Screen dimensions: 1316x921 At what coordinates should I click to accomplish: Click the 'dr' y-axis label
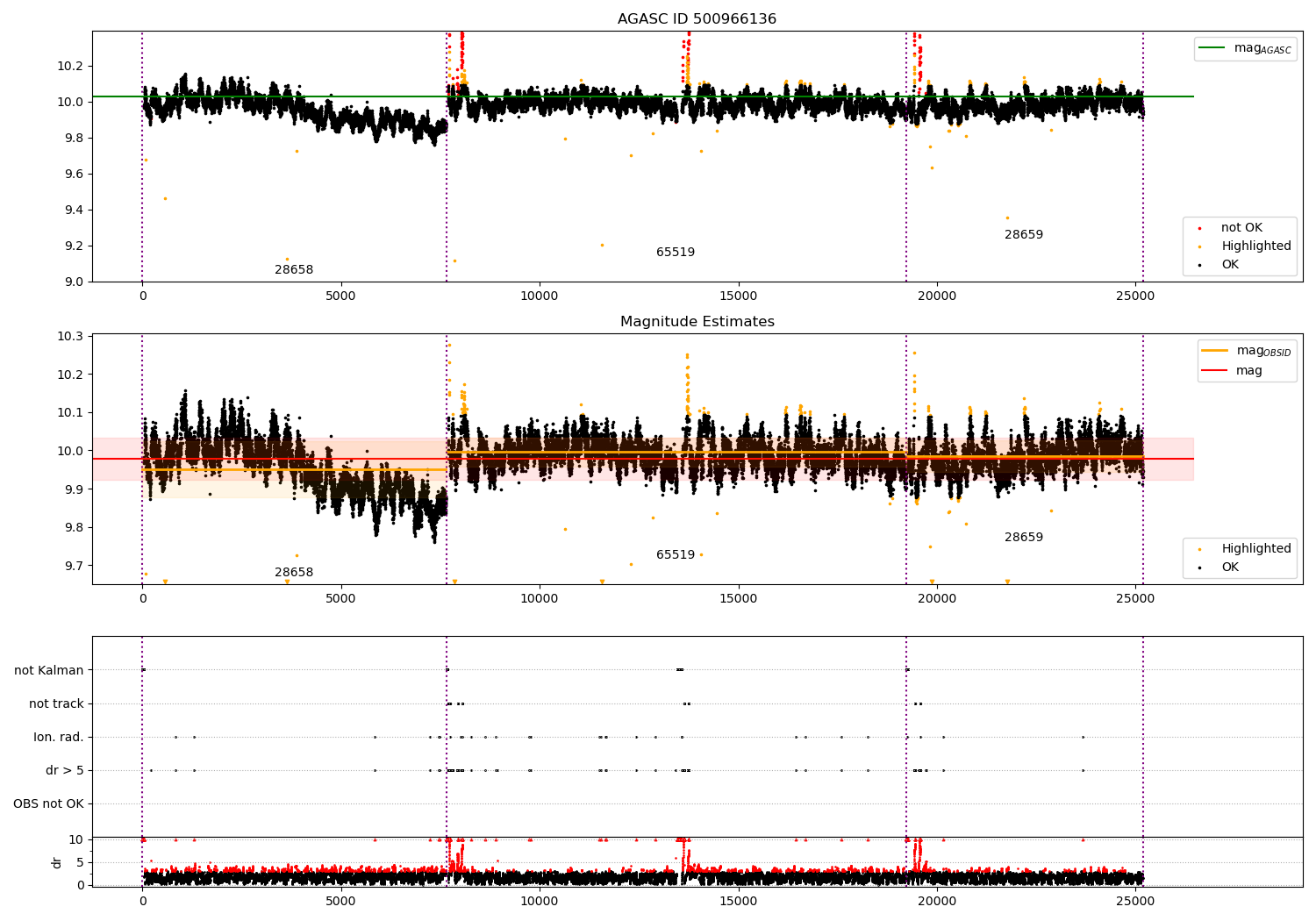57,862
